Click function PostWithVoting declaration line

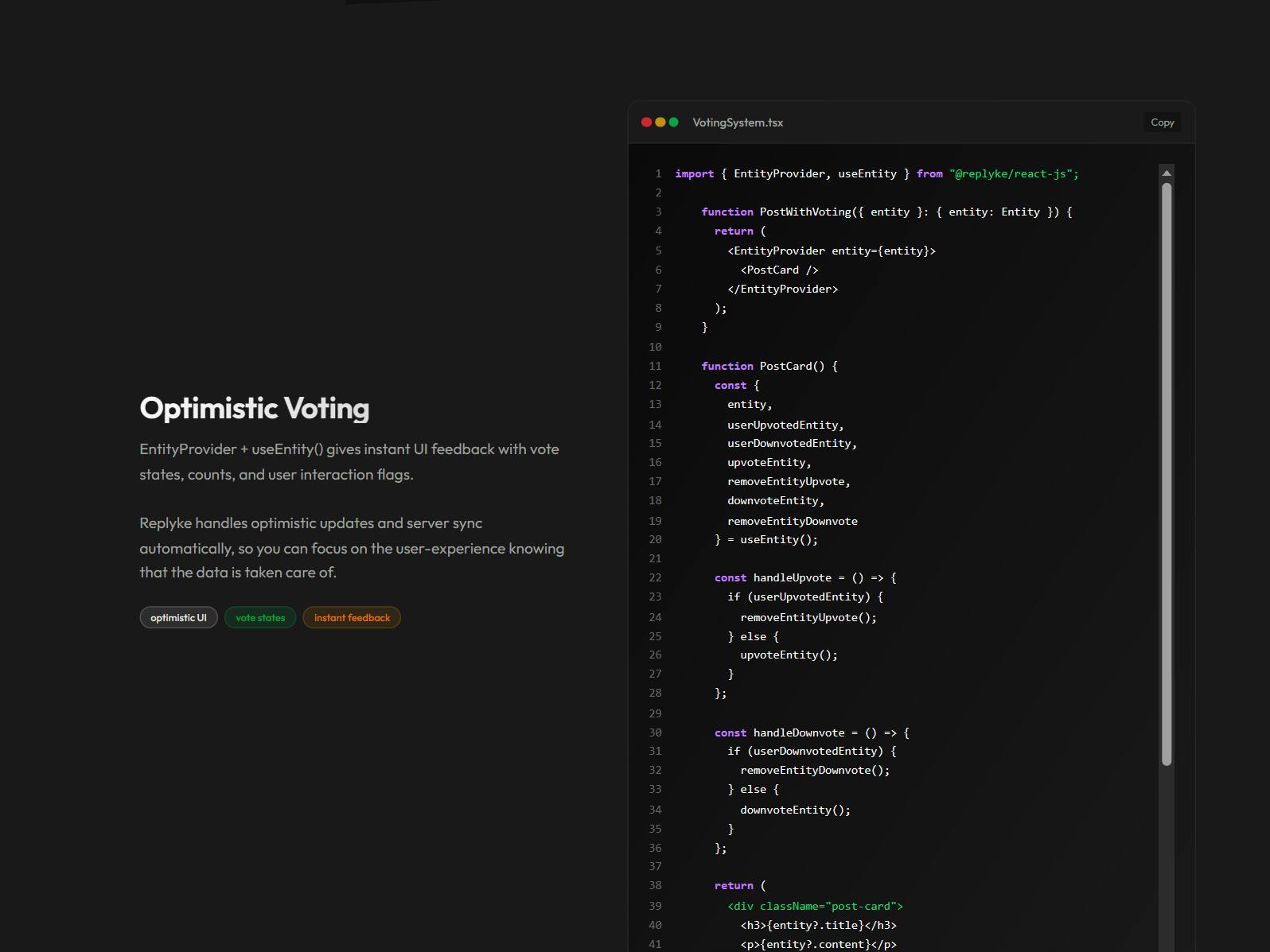pyautogui.click(x=886, y=212)
